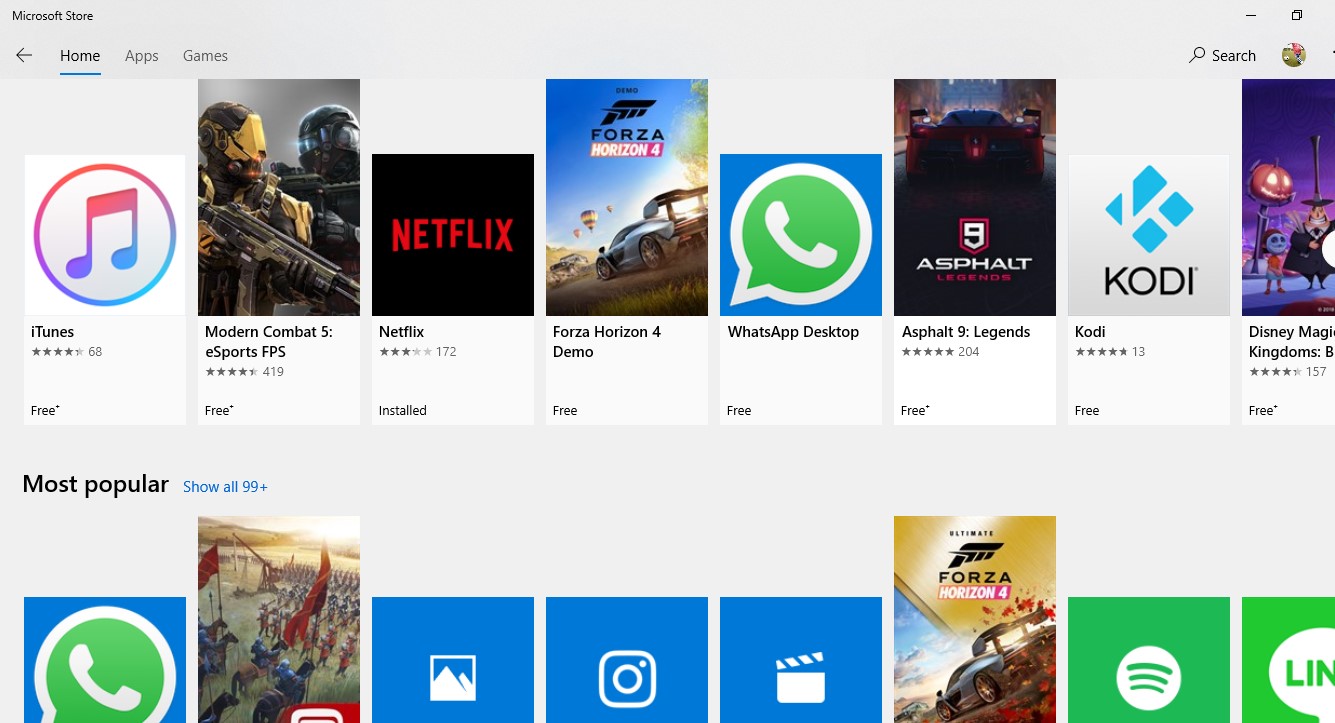Click the Modern Combat 5: eSports FPS title
The image size is (1335, 723).
click(x=269, y=342)
